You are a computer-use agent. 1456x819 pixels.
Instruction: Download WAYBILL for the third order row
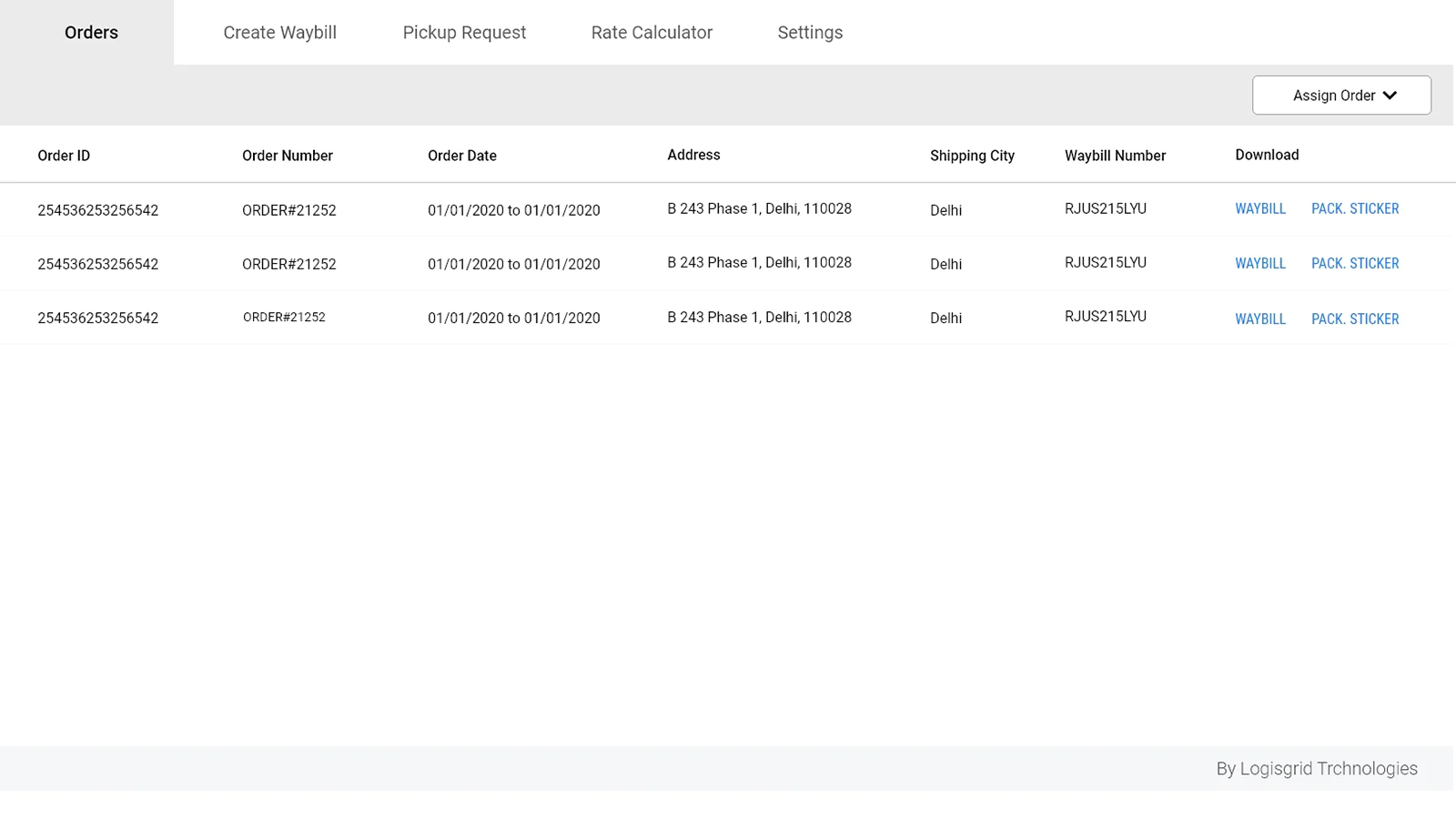(x=1259, y=319)
